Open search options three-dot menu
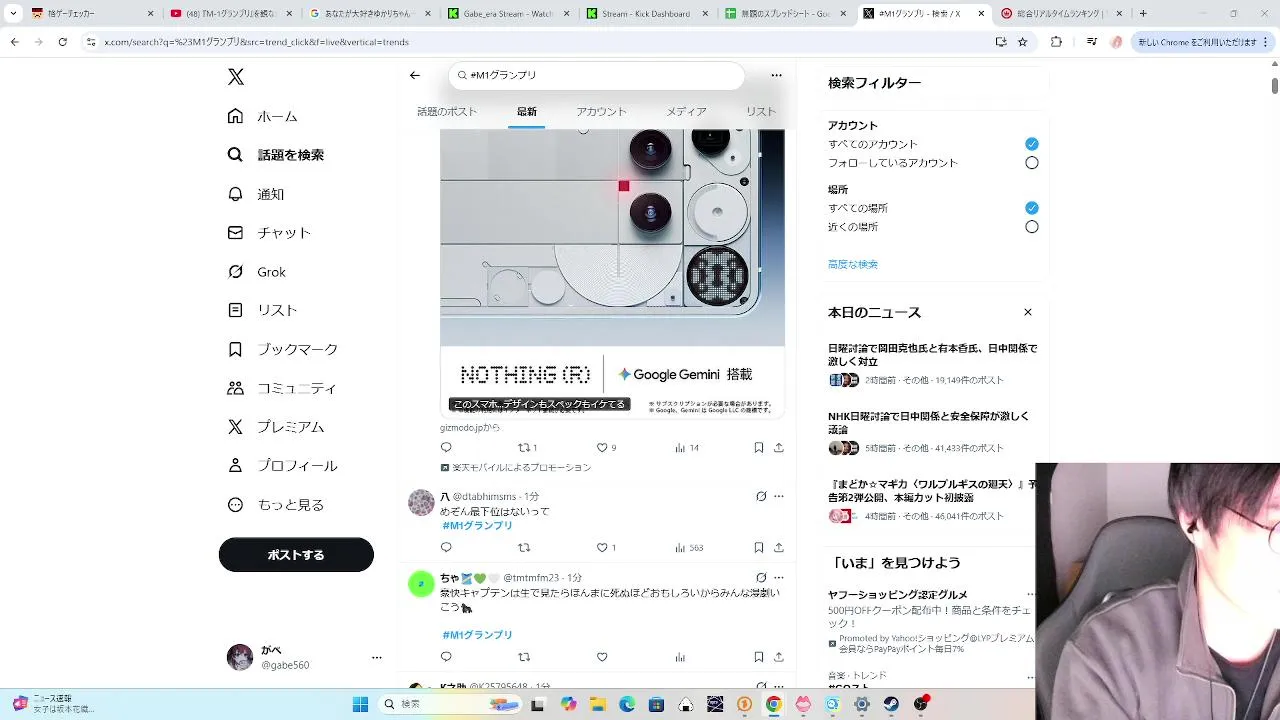This screenshot has height=720, width=1280. (776, 75)
